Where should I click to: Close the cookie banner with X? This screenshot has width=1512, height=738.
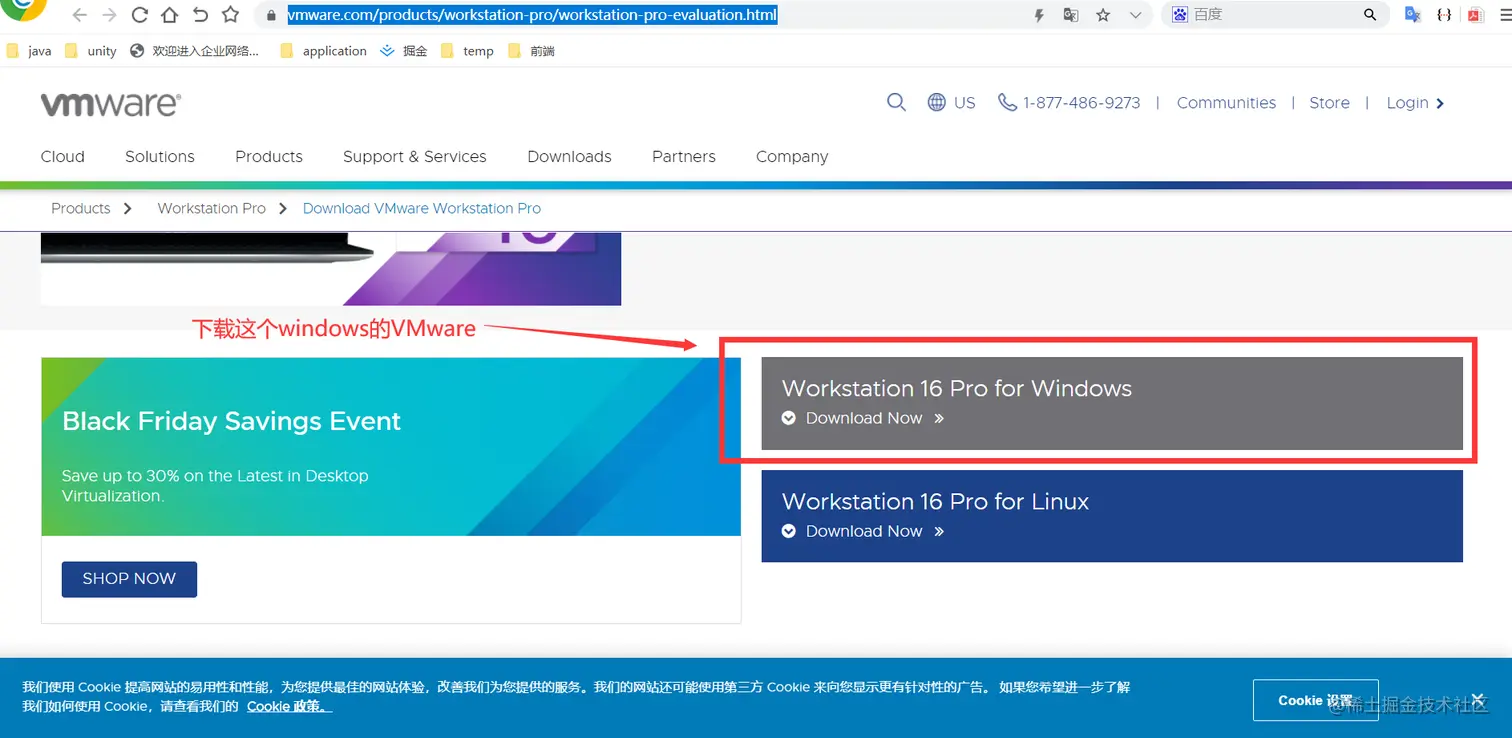pos(1477,699)
